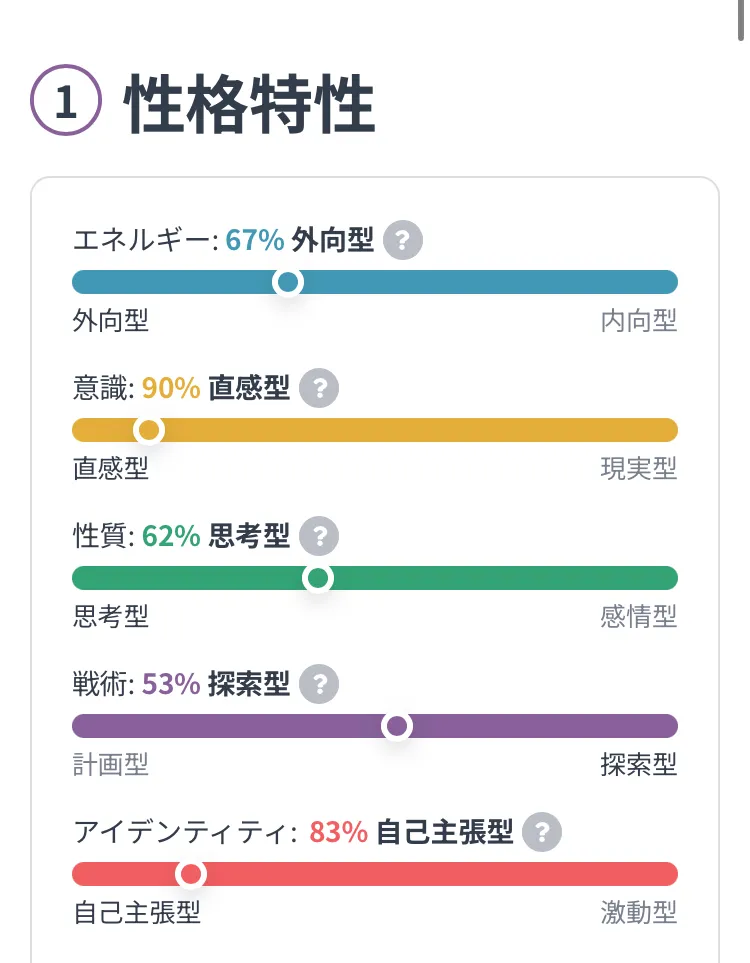The image size is (750, 963).
Task: Click the help icon beside アイデンティティ 自己主張型
Action: 542,832
